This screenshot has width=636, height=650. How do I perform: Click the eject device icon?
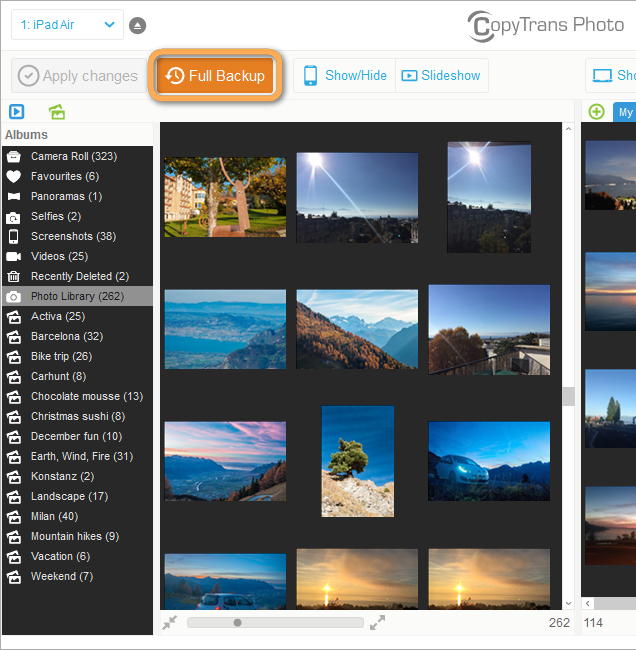point(137,25)
